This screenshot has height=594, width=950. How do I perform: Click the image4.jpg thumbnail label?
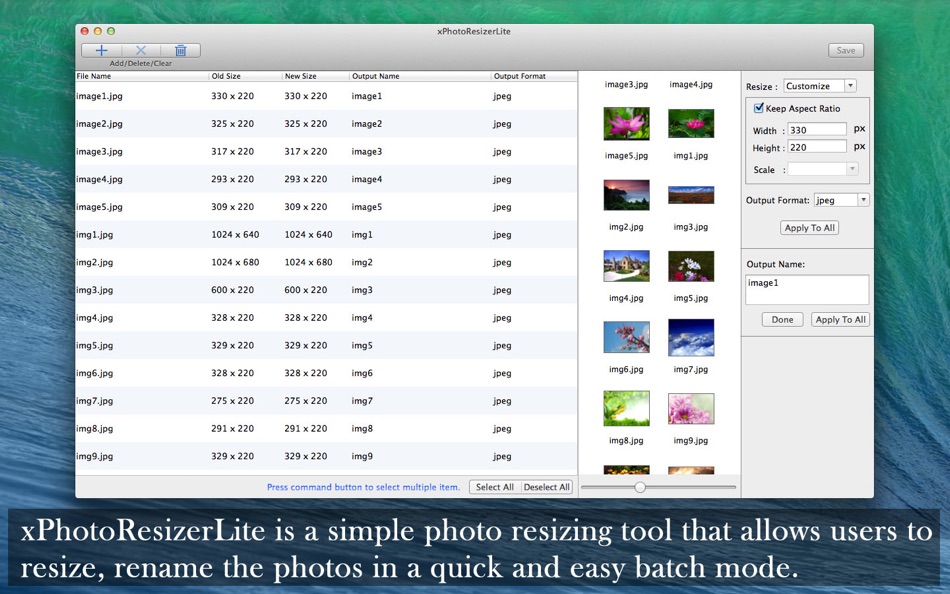tap(691, 84)
